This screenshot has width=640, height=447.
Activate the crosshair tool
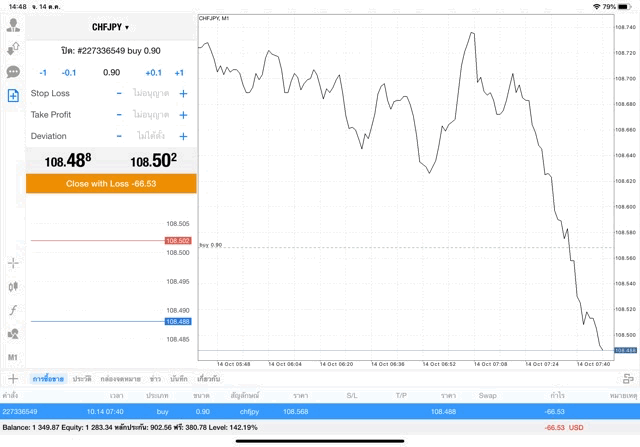point(13,263)
